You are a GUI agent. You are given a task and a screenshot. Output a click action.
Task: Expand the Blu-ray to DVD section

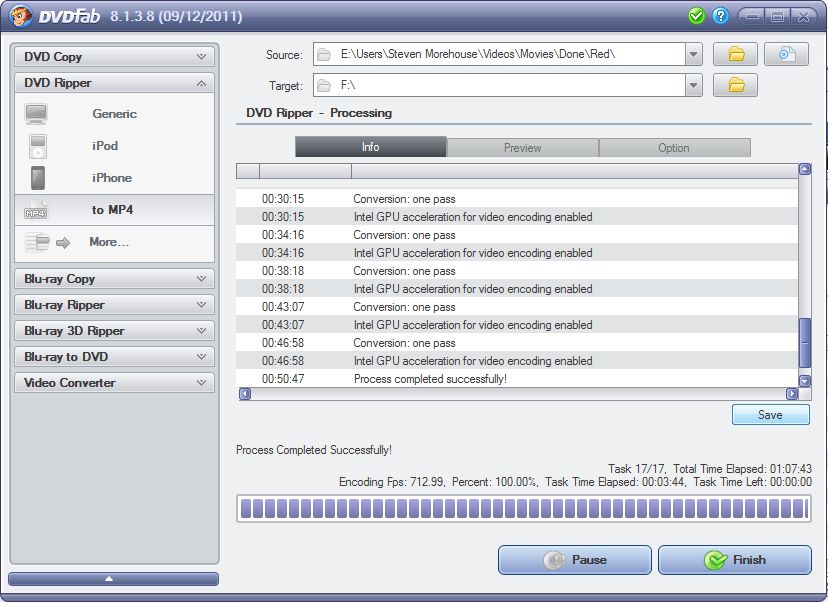coord(114,357)
